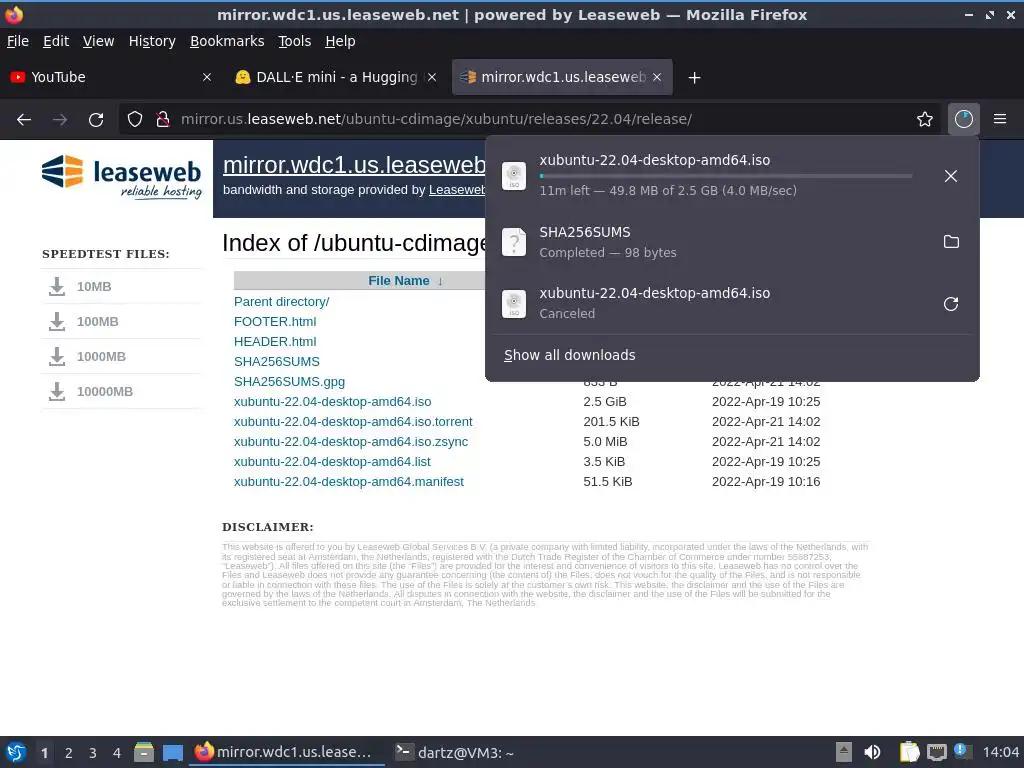Screen dimensions: 1024x768
Task: Open a new tab with plus button
Action: [694, 78]
